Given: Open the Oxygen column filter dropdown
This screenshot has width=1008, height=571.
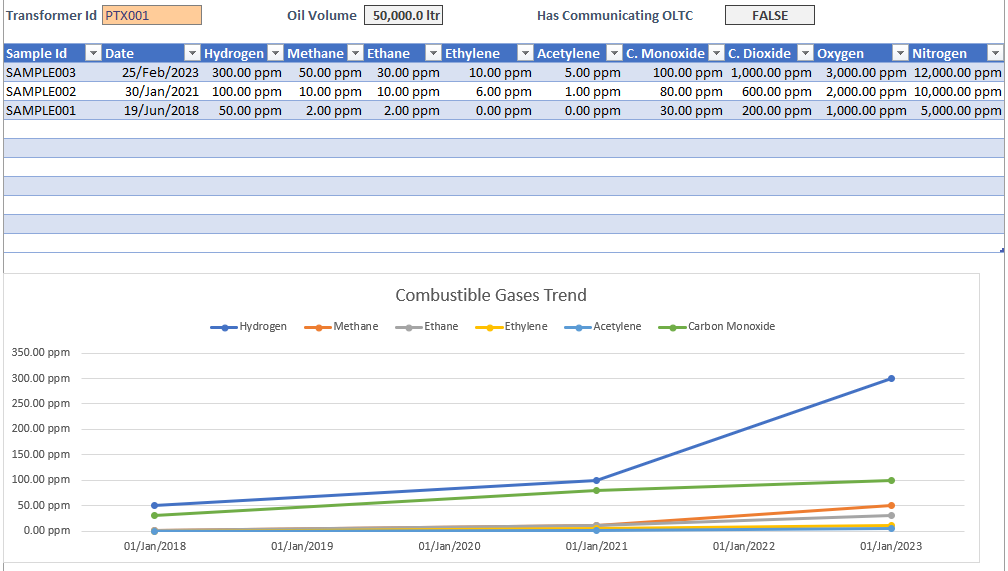Looking at the screenshot, I should [x=898, y=54].
